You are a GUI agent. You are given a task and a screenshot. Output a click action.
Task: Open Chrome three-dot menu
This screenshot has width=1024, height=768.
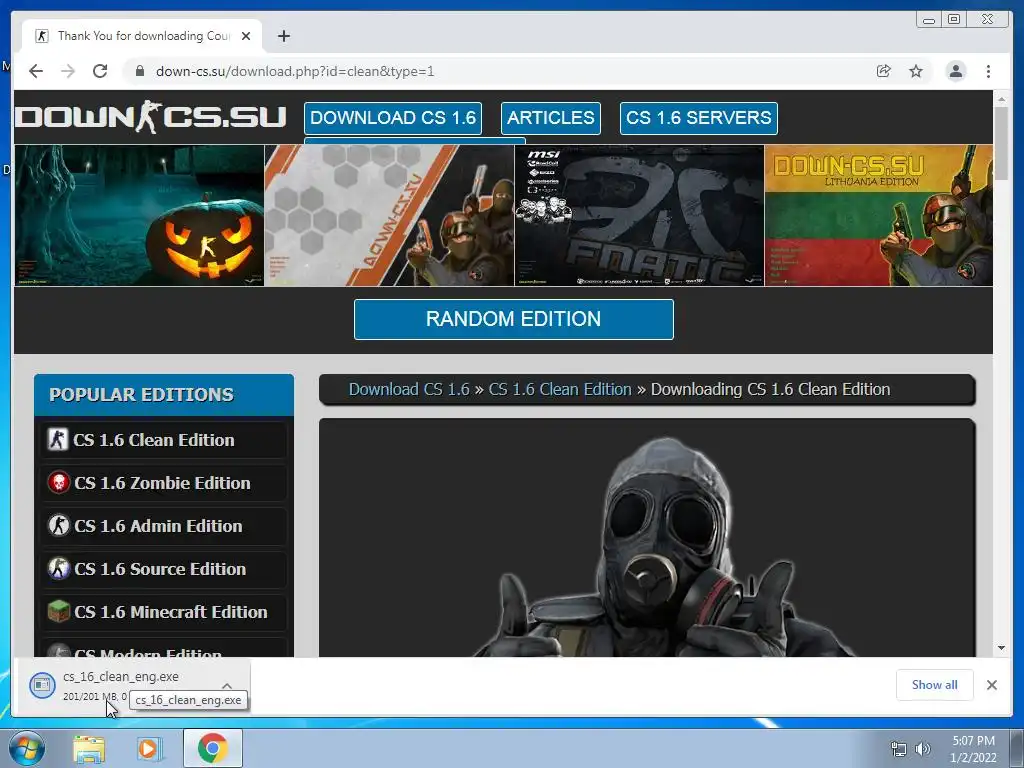coord(988,71)
